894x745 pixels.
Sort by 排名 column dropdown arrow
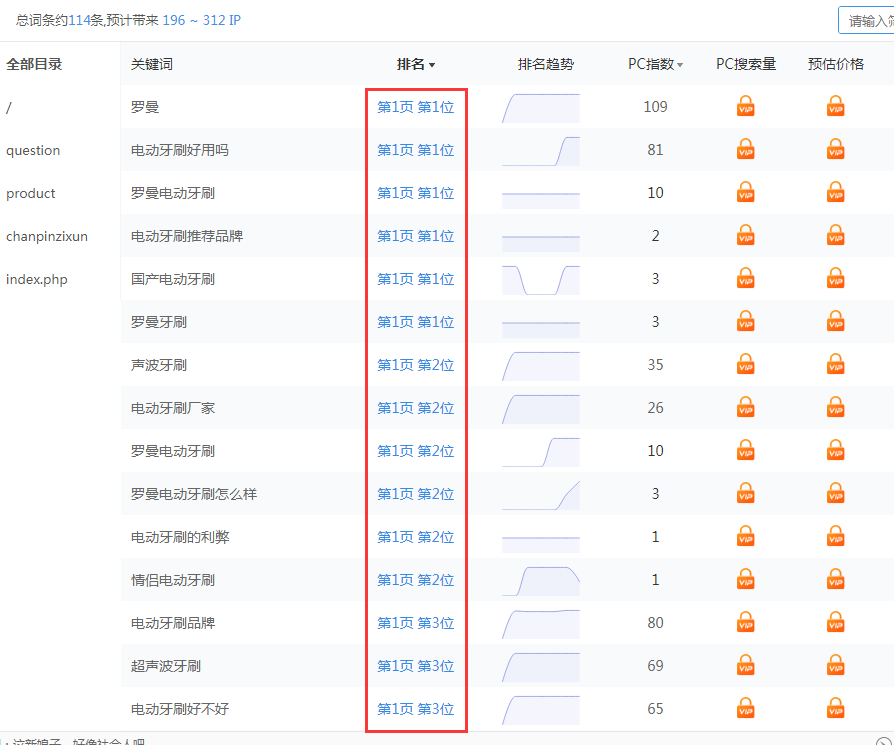(432, 65)
